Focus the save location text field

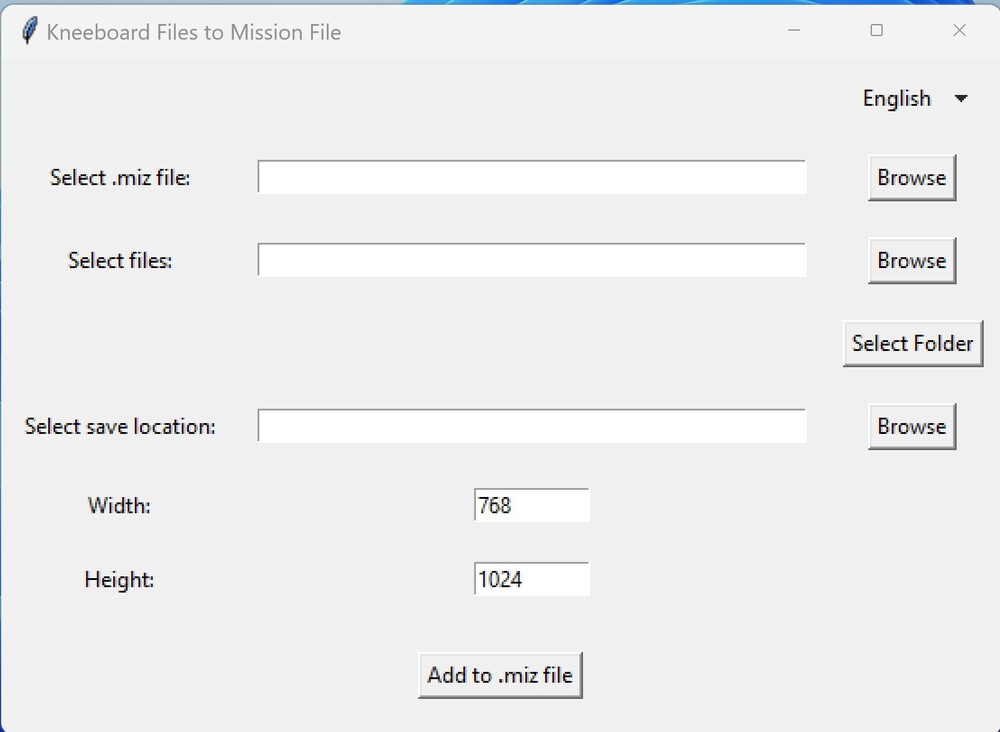(531, 426)
